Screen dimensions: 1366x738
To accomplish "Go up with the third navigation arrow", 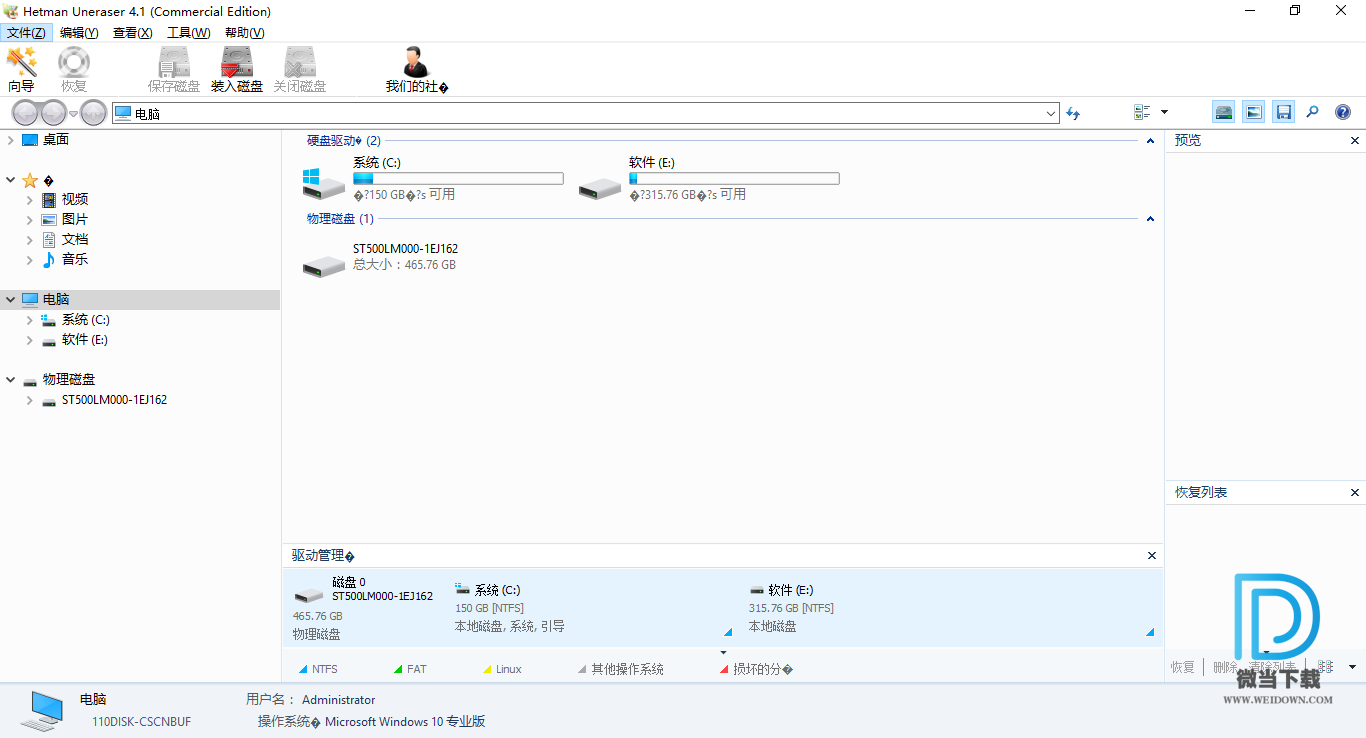I will (x=94, y=113).
